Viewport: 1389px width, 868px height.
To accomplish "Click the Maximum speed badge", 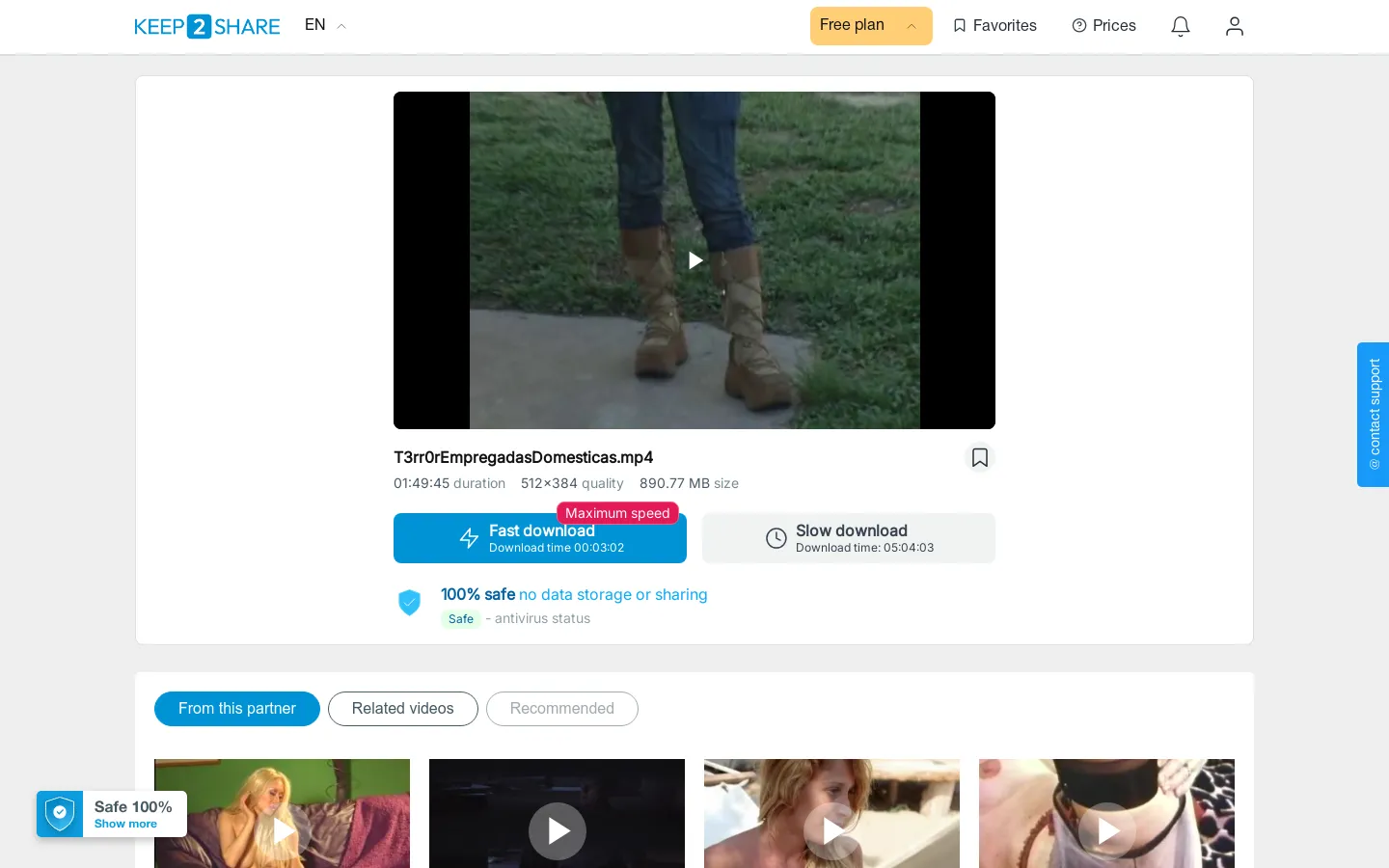I will (x=617, y=513).
